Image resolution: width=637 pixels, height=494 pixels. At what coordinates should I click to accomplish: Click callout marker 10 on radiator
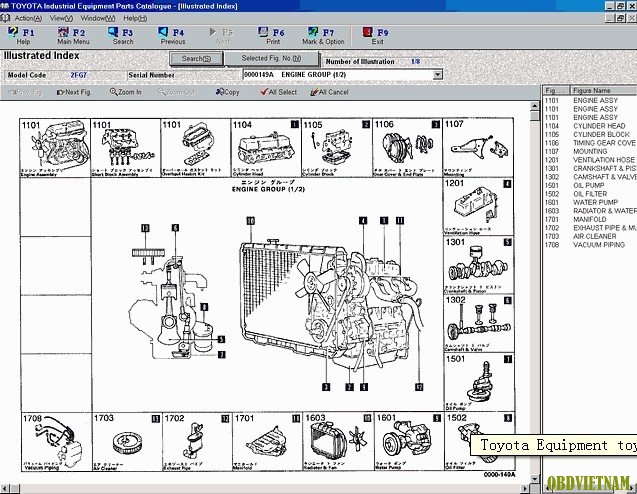click(x=251, y=221)
